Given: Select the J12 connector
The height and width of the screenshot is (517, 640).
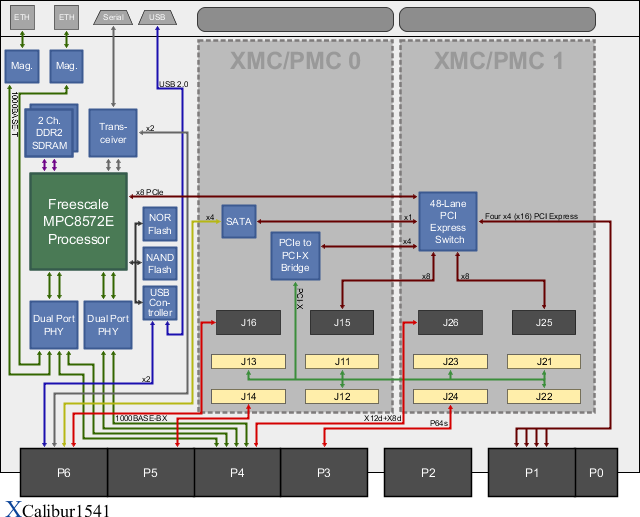Looking at the screenshot, I should (342, 396).
